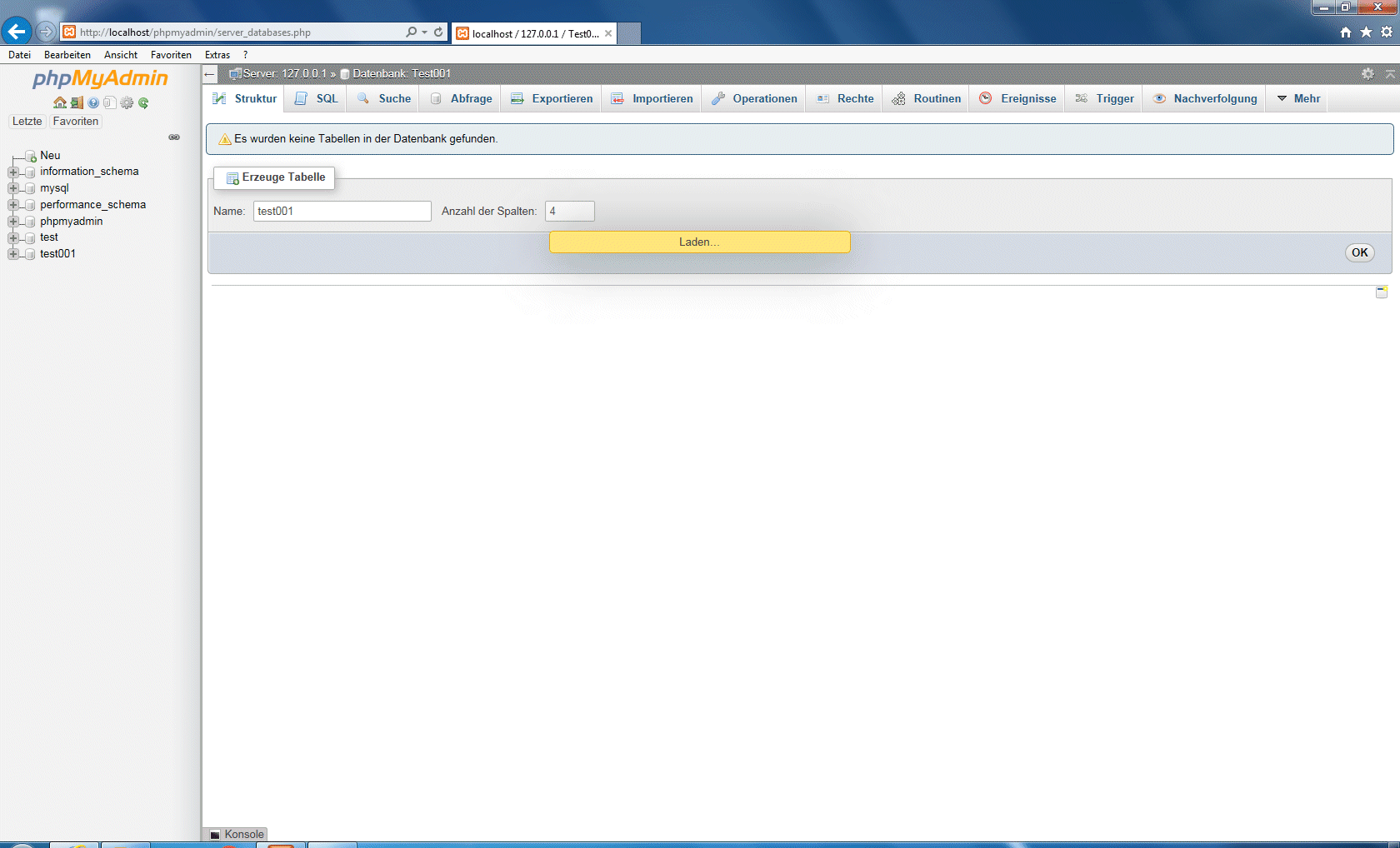
Task: Expand the information_schema database node
Action: [12, 172]
